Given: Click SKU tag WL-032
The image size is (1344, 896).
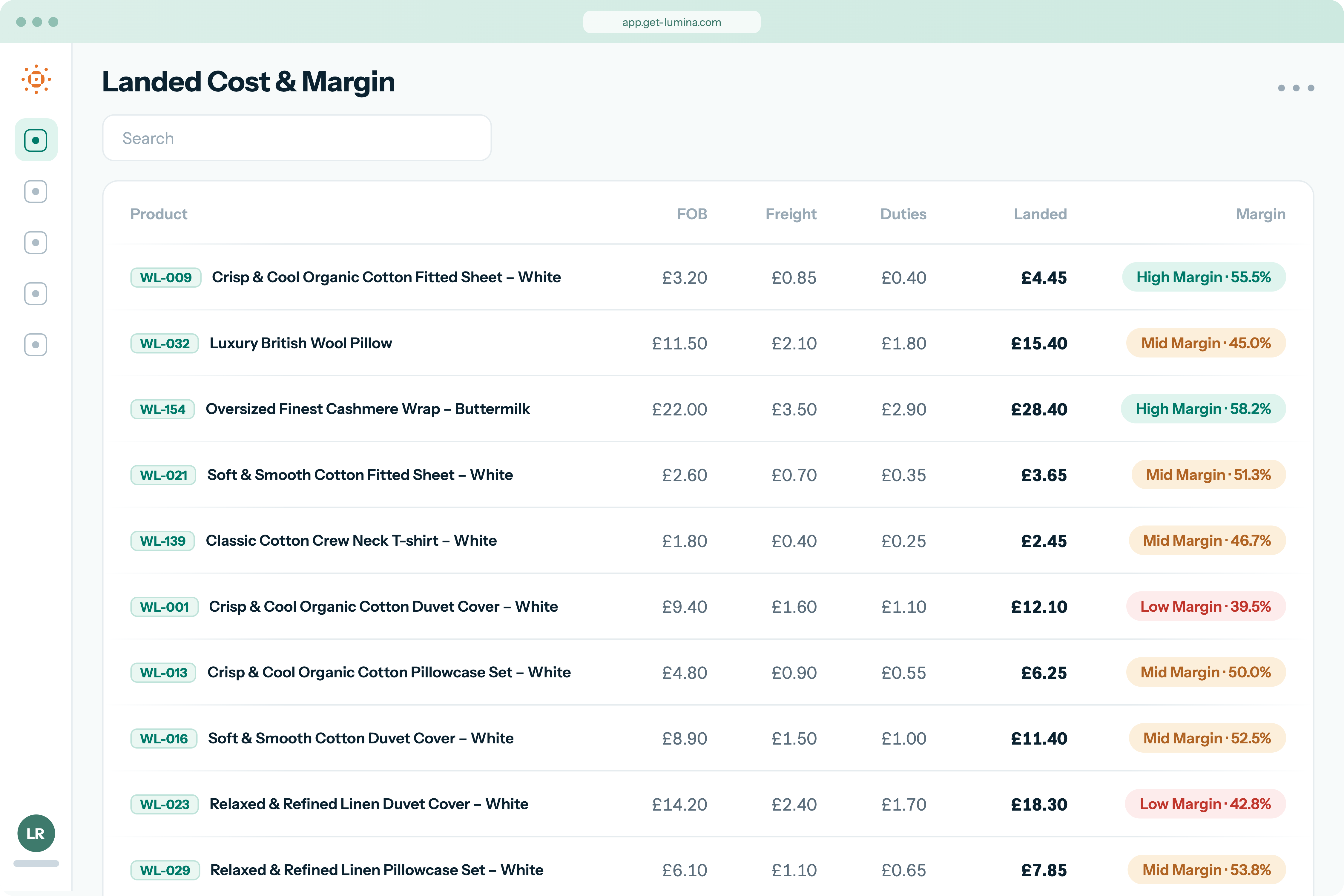Looking at the screenshot, I should 165,343.
